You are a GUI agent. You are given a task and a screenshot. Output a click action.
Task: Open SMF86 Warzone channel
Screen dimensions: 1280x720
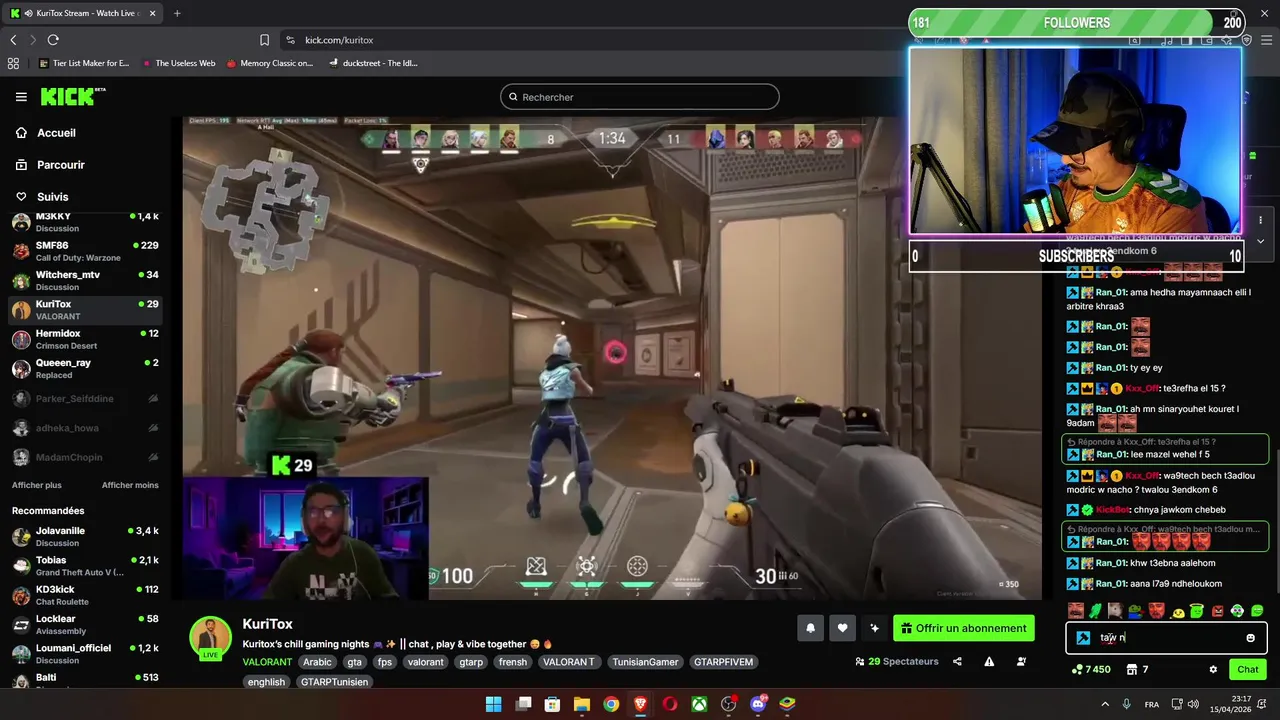tap(84, 251)
